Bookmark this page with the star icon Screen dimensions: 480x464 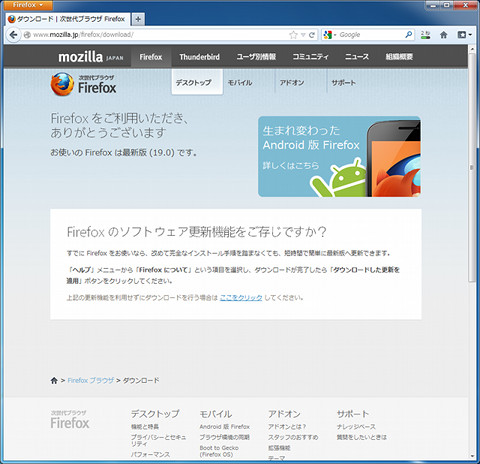pos(293,35)
